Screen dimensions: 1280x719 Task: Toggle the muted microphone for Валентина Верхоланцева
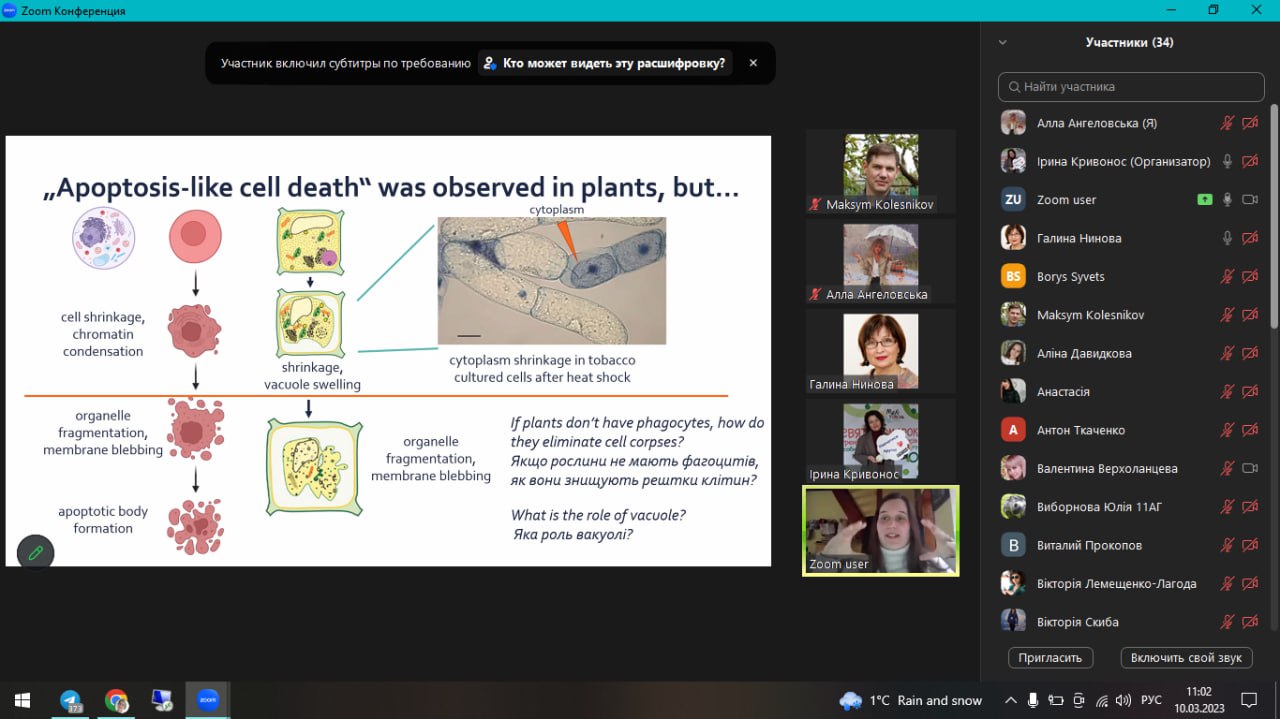pyautogui.click(x=1227, y=468)
